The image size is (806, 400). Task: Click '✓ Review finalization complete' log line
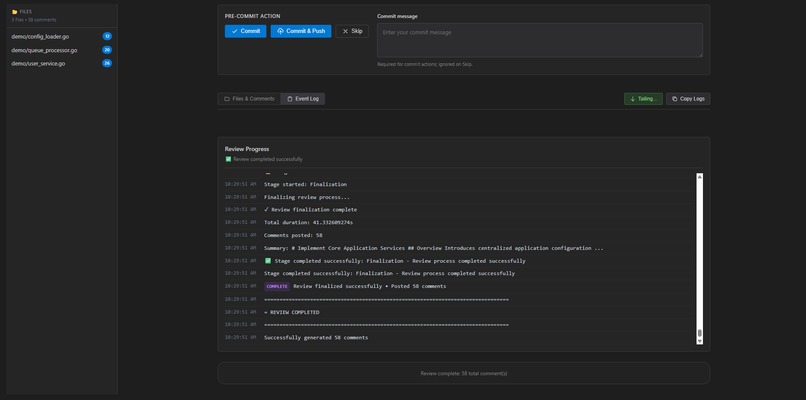[x=310, y=210]
